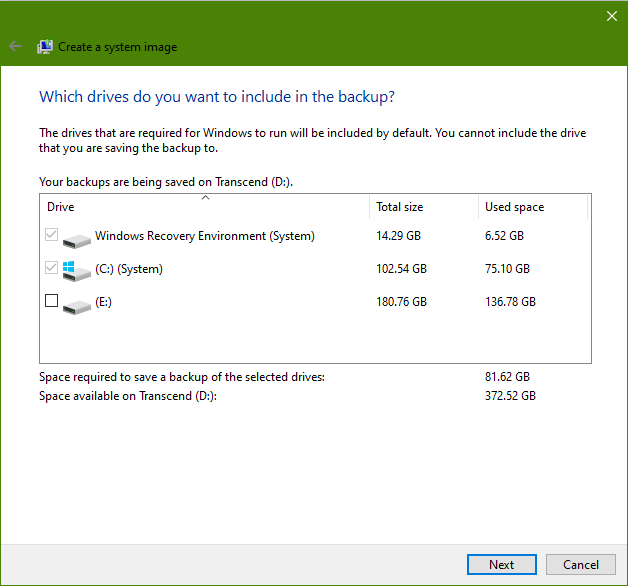Check the E: drive checkbox
Viewport: 628px width, 586px height.
(x=51, y=300)
